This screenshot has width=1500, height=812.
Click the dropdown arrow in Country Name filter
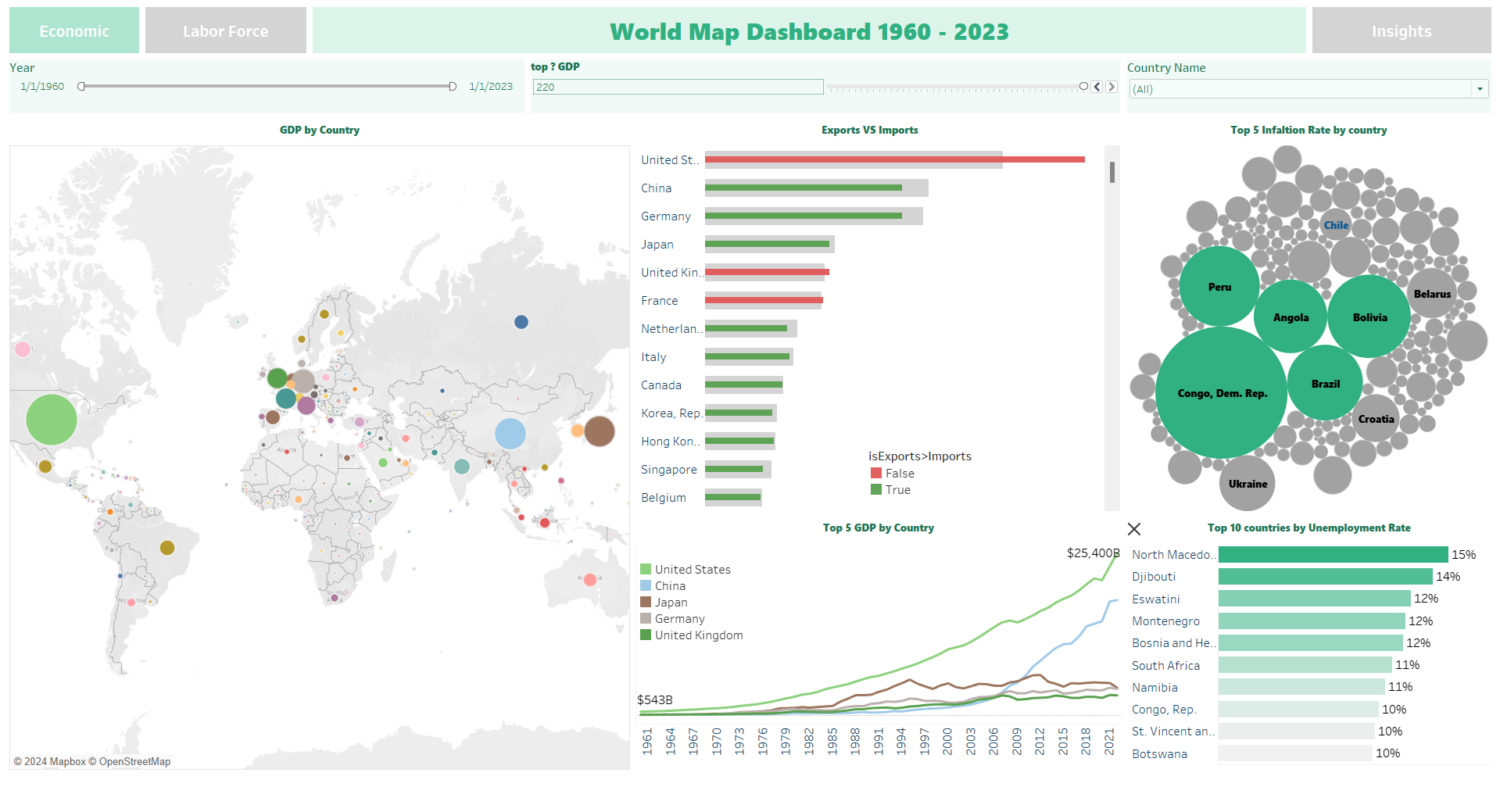(x=1480, y=89)
